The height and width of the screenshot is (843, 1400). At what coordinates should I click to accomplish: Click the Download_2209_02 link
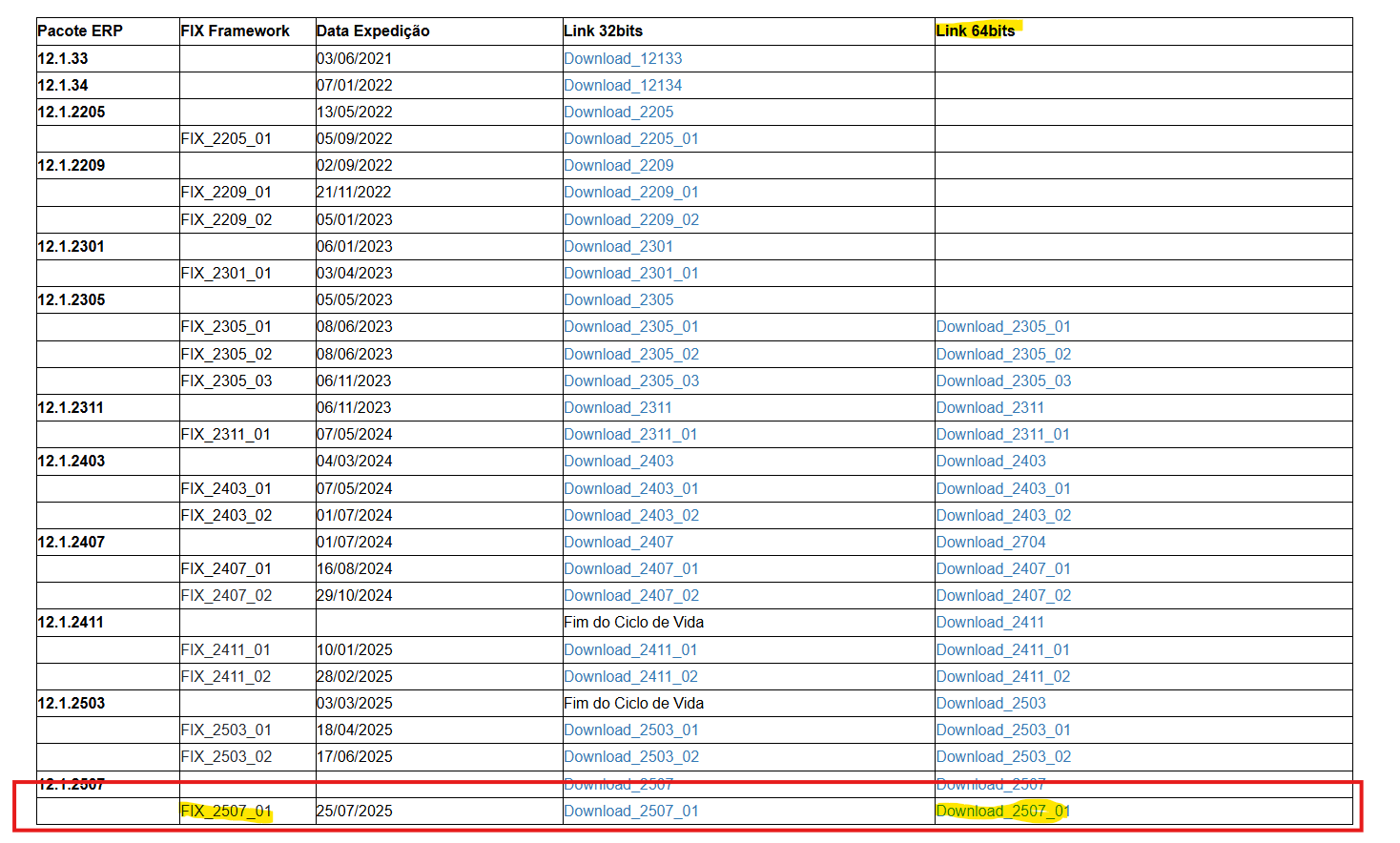click(x=630, y=219)
